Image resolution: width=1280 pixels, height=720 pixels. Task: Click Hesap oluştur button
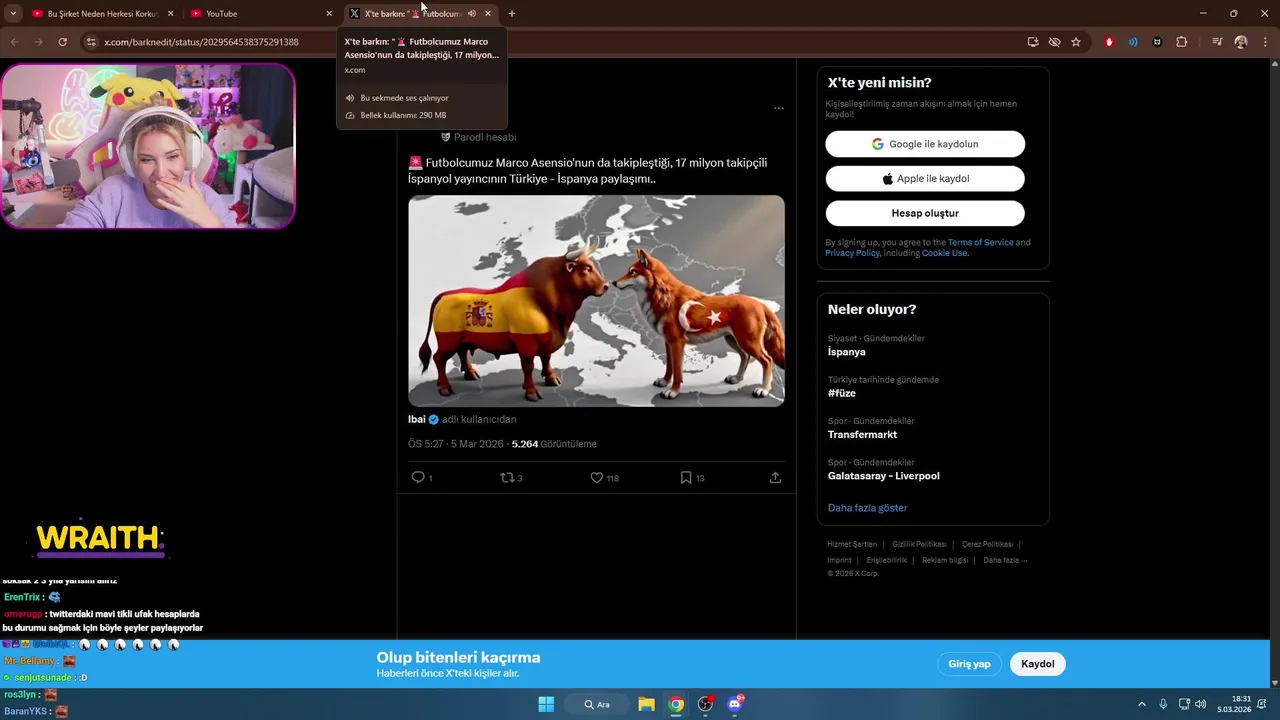(x=925, y=213)
